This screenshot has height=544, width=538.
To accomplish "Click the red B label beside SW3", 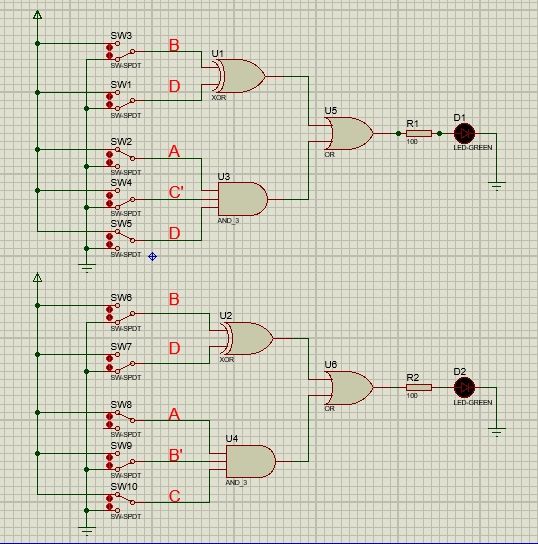I will pyautogui.click(x=174, y=45).
